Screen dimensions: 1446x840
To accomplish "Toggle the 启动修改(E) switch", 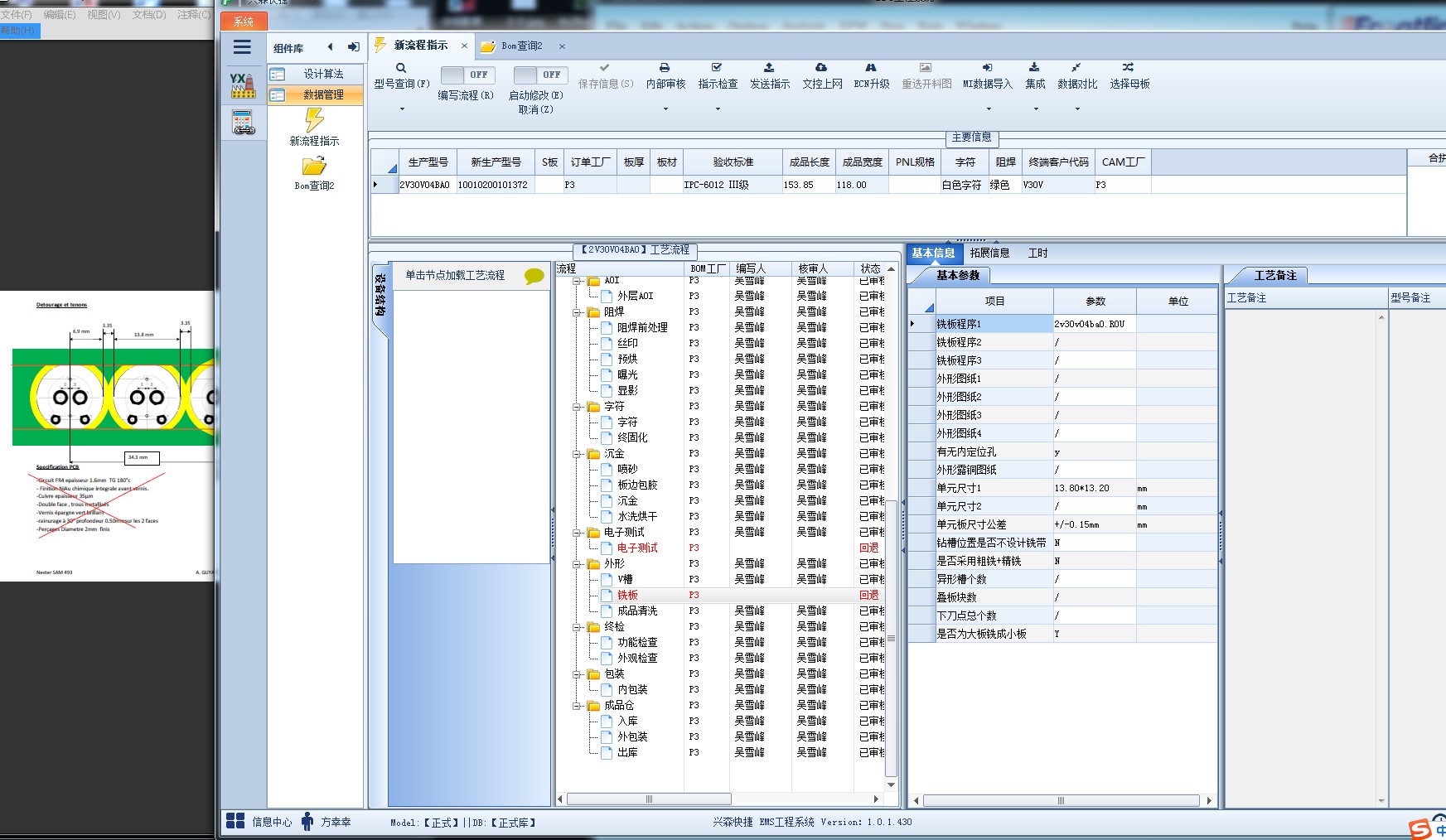I will (540, 75).
